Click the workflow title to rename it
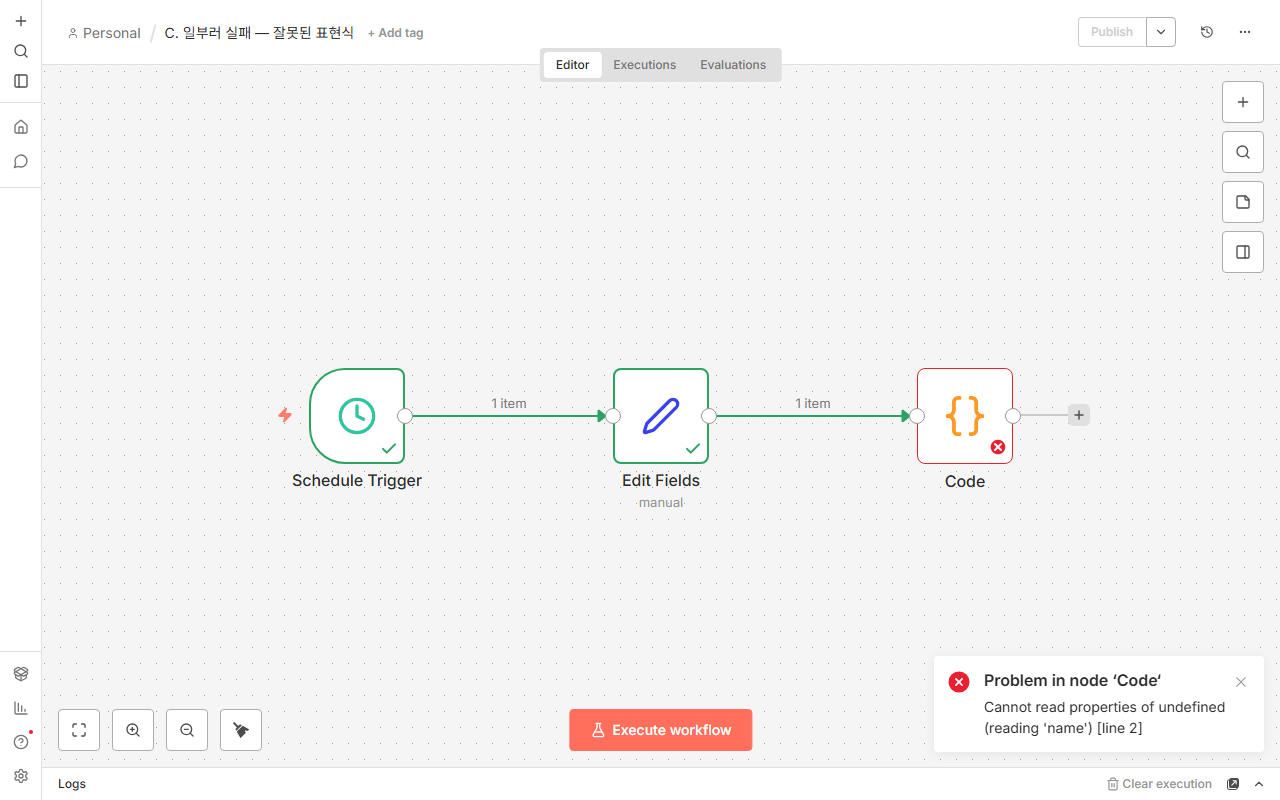The height and width of the screenshot is (800, 1280). tap(259, 33)
